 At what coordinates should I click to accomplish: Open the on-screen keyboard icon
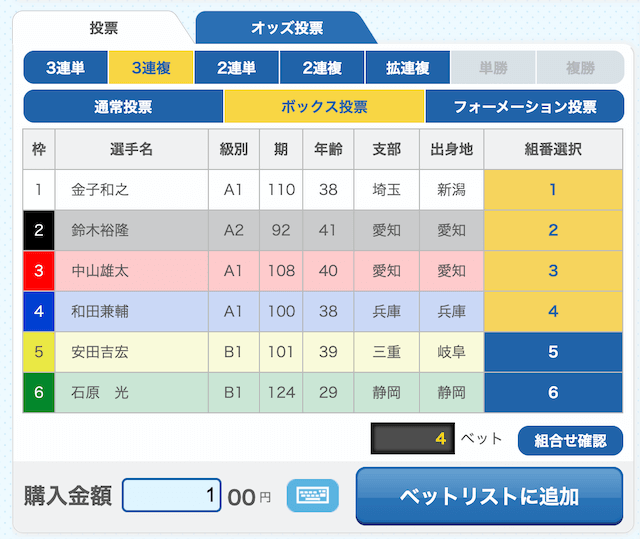tap(313, 495)
